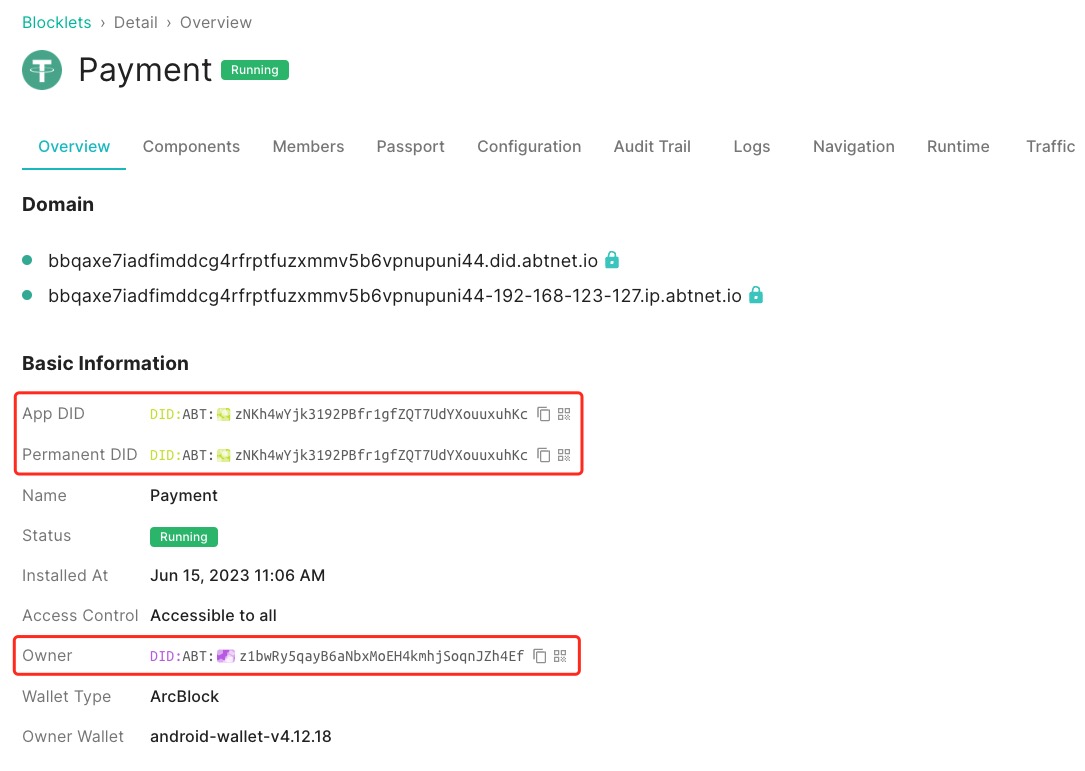Navigate to Blocklets in the breadcrumb
This screenshot has height=771, width=1085.
[x=56, y=22]
